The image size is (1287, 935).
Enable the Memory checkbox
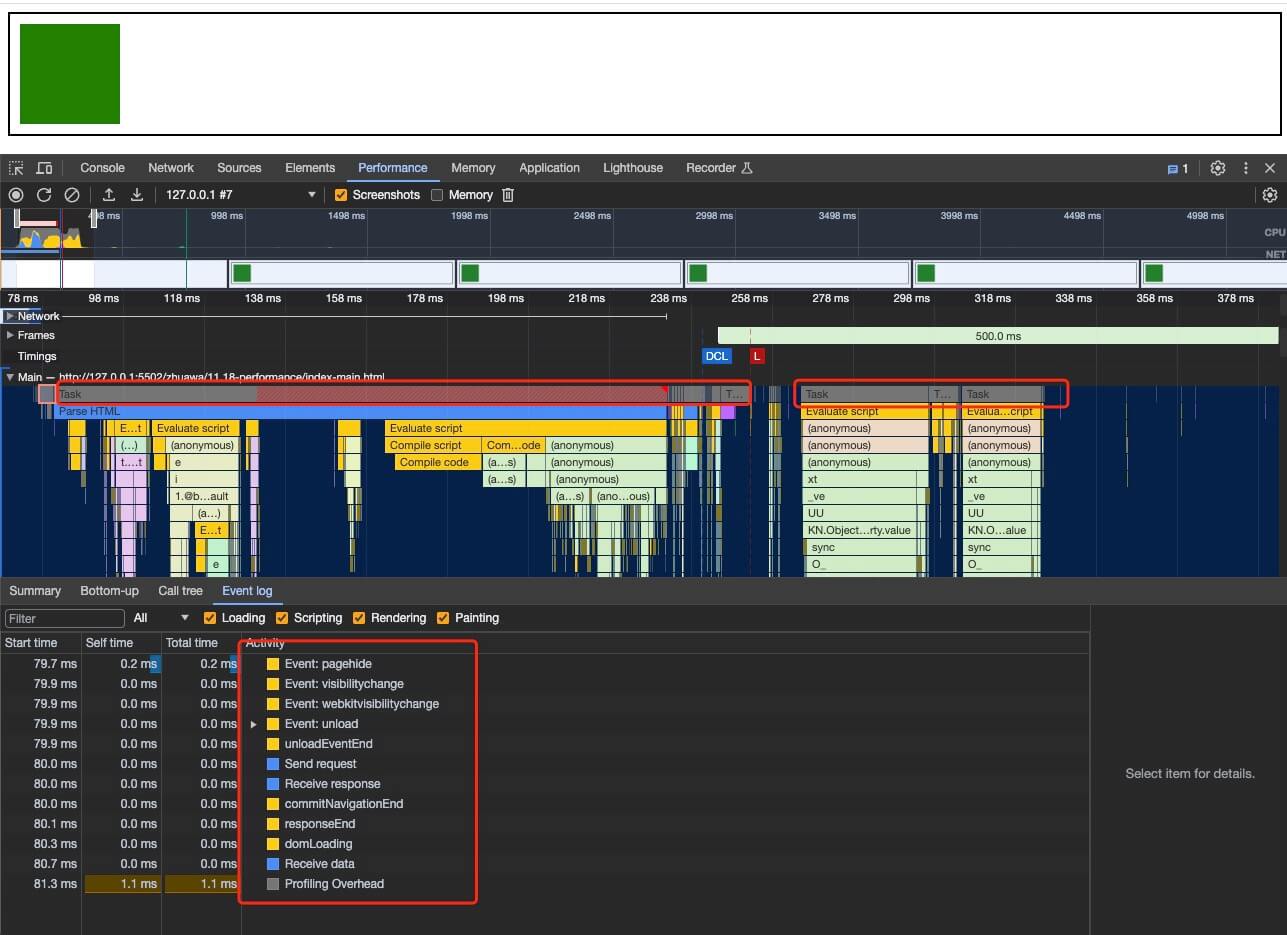pos(437,195)
